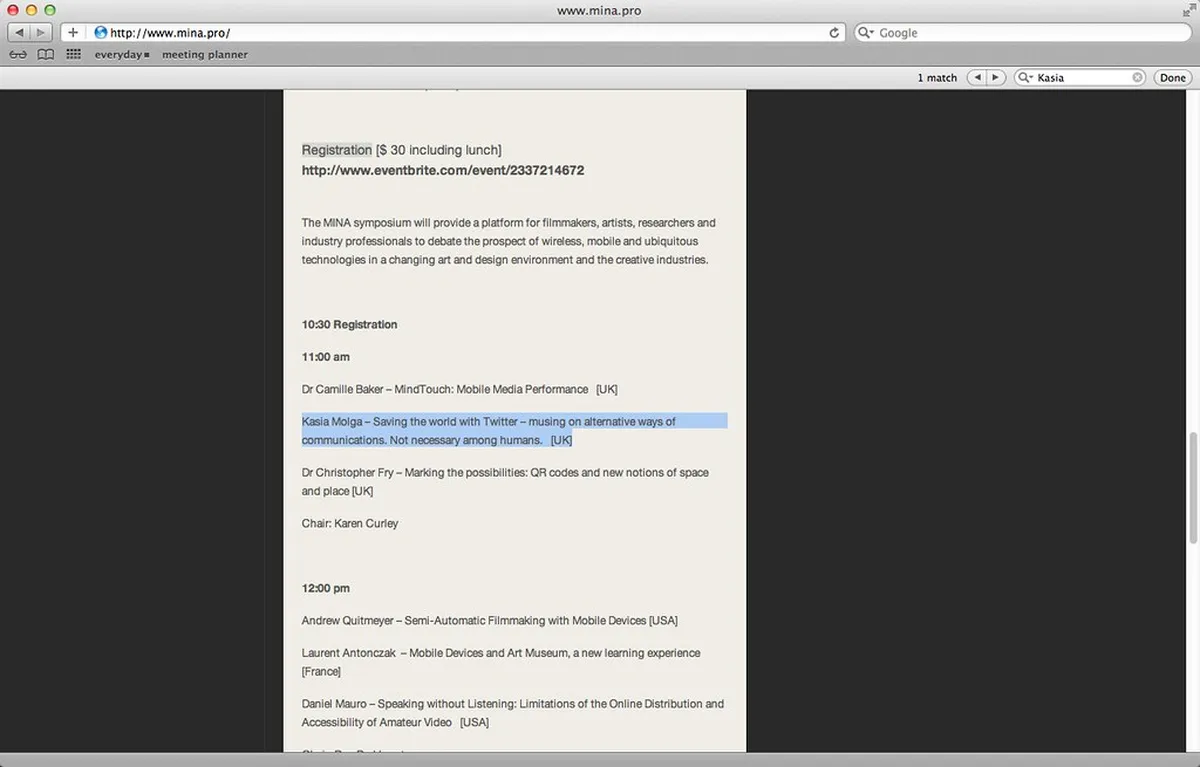Click the site globe icon in address bar

click(101, 33)
